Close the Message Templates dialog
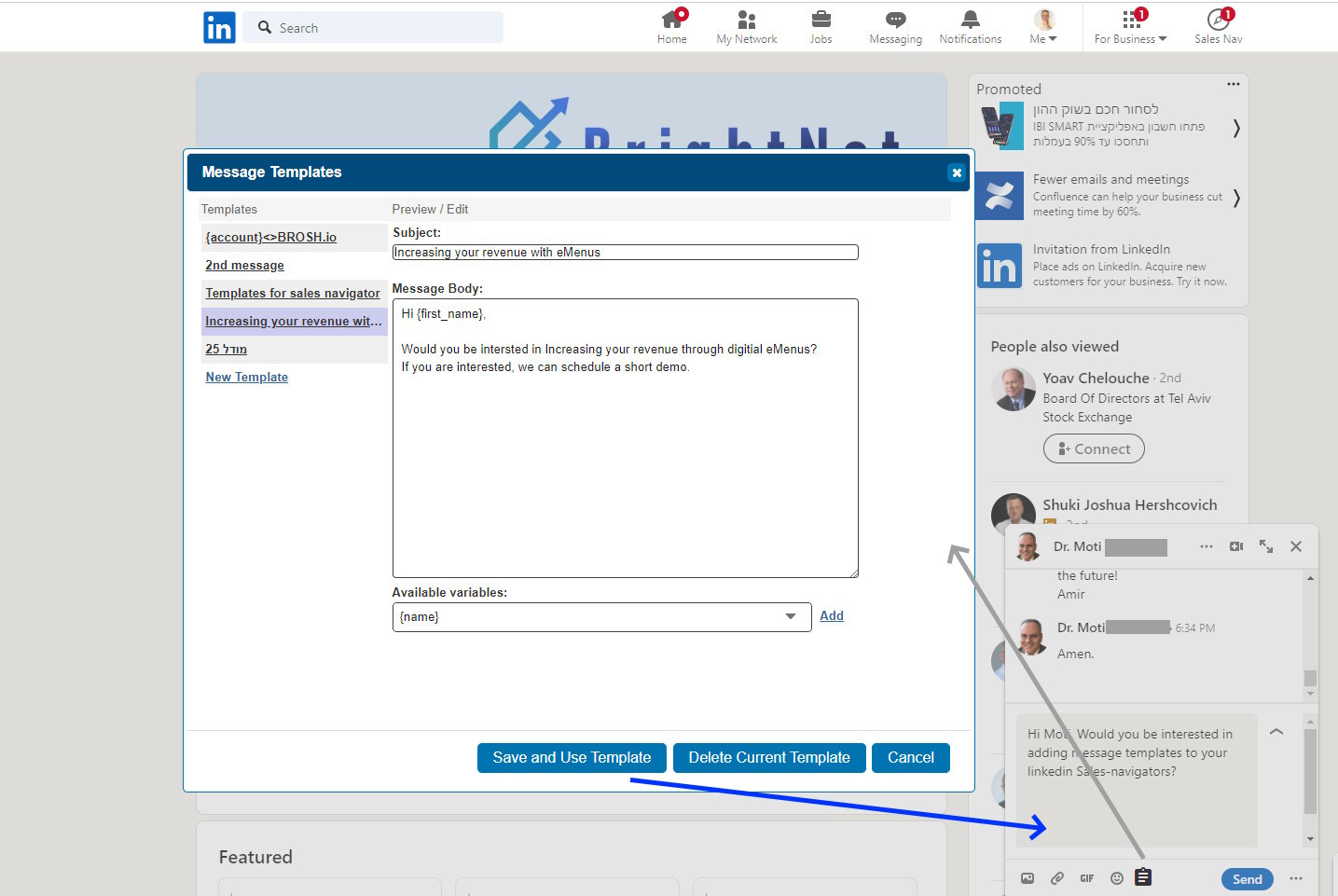 click(x=956, y=172)
